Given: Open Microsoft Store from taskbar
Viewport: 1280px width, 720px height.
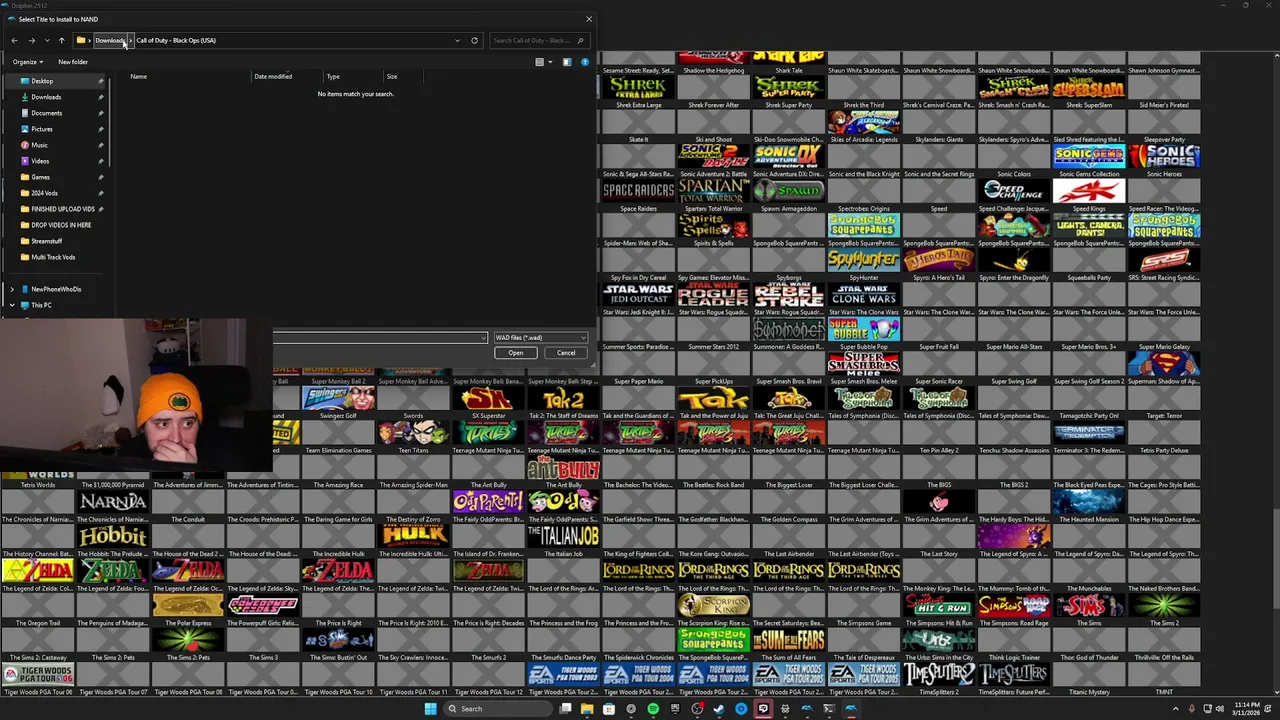Looking at the screenshot, I should click(x=609, y=709).
